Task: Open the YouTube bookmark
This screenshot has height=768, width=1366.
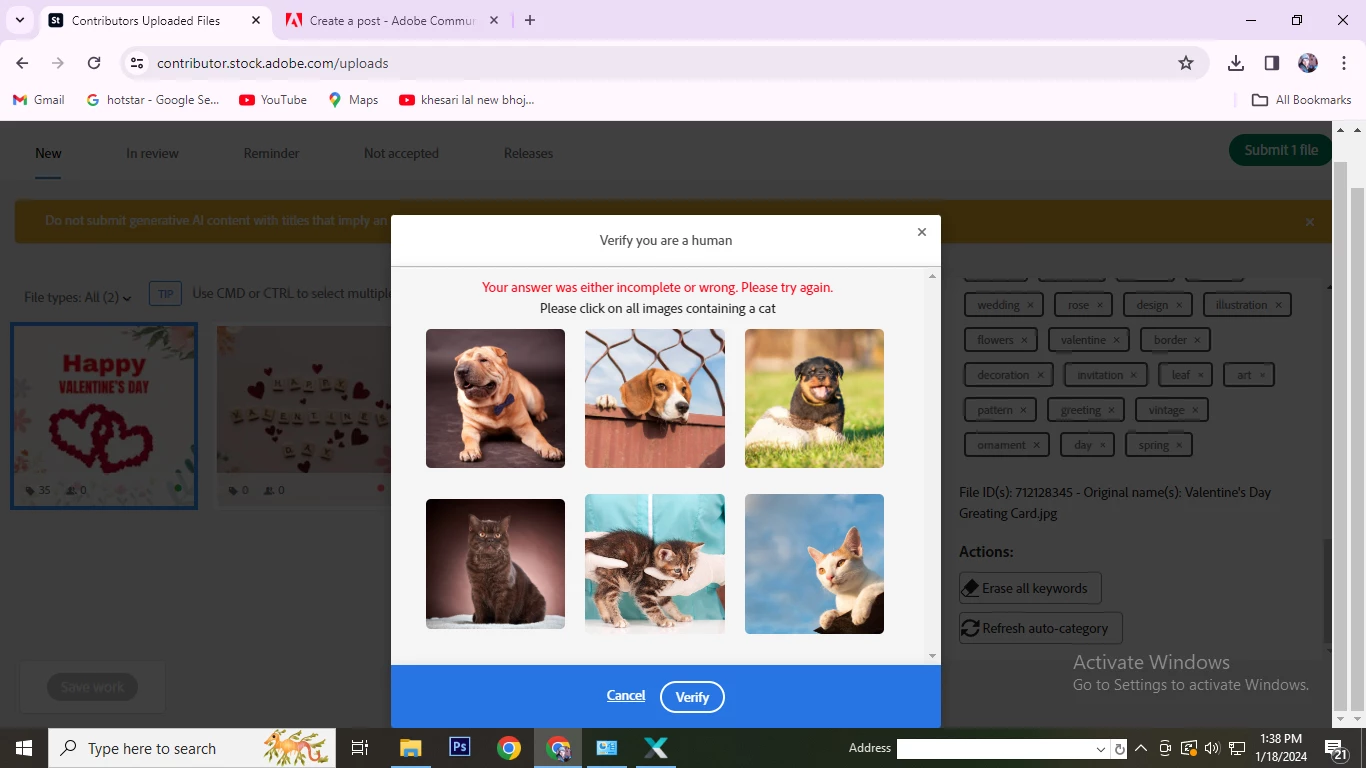Action: [273, 100]
